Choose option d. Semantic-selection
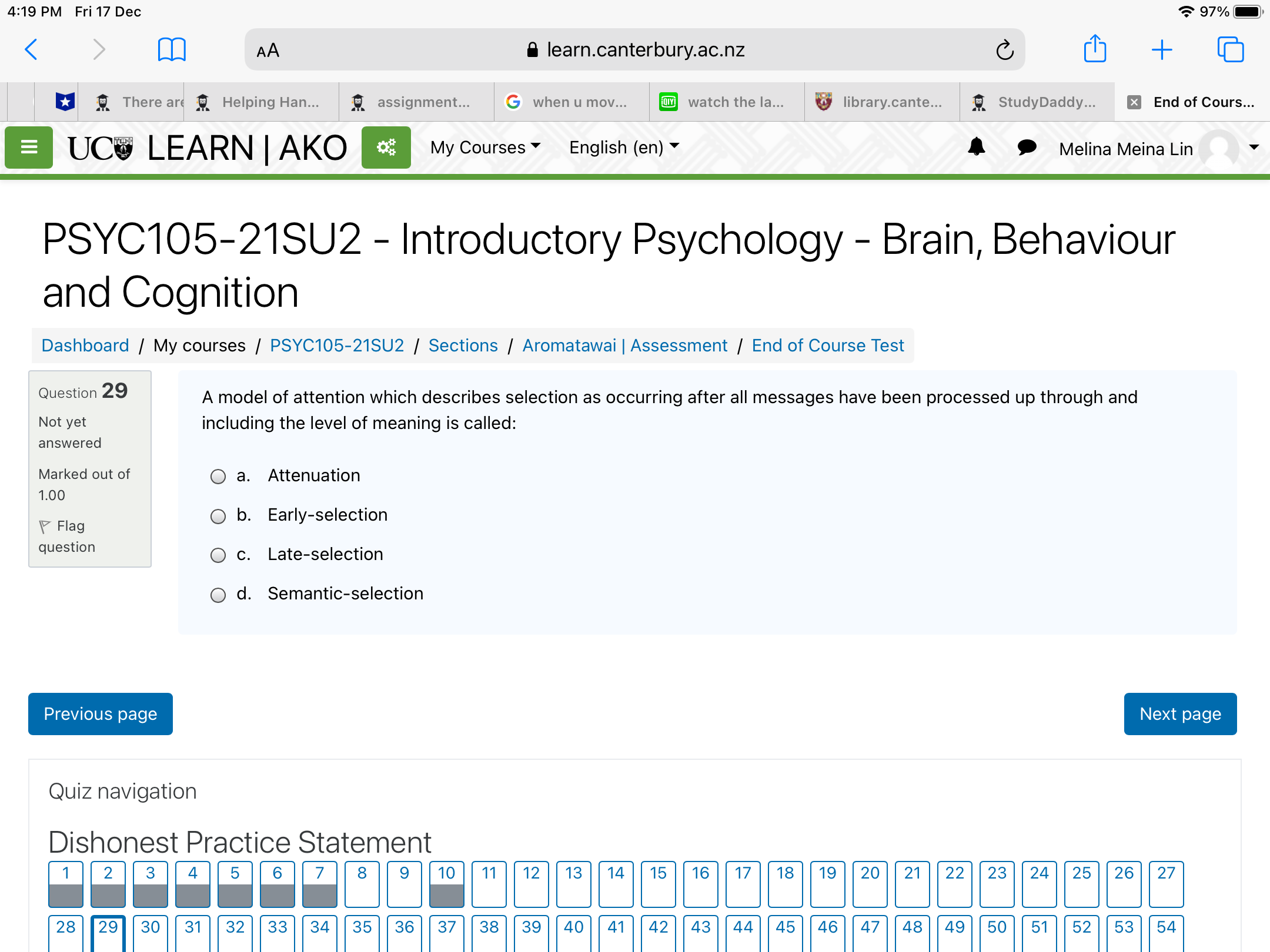The image size is (1270, 952). pyautogui.click(x=218, y=595)
